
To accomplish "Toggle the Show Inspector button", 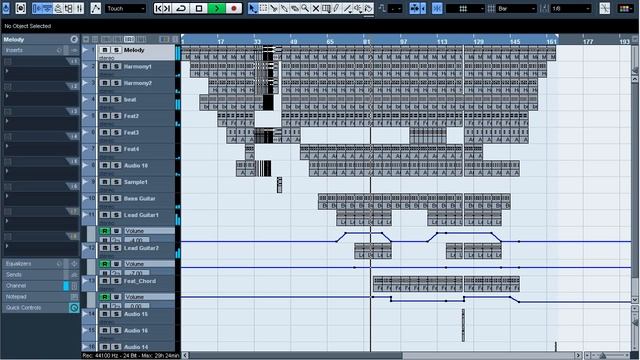I will (x=37, y=8).
